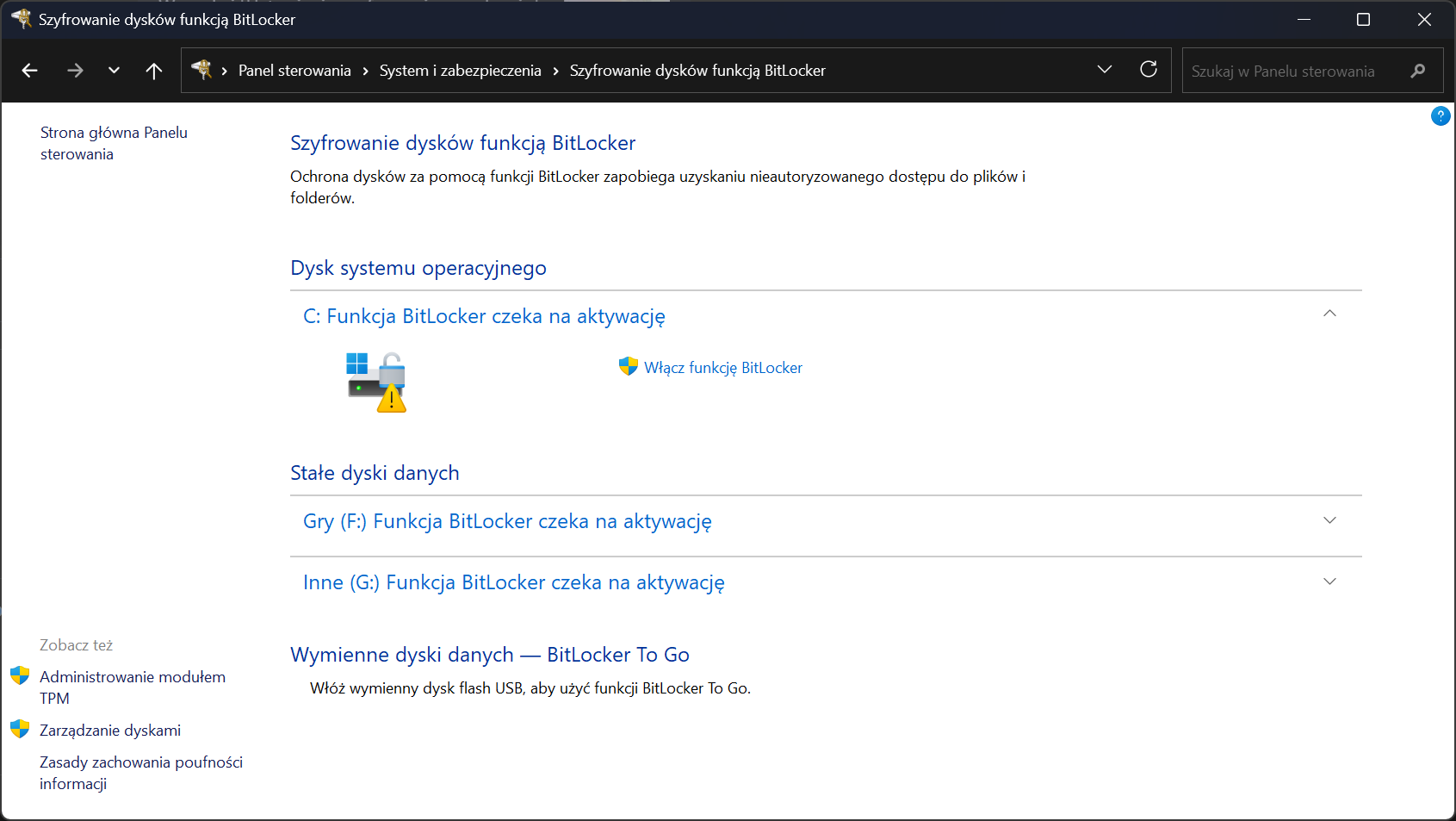Select 'Panel sterowania' breadcrumb
The height and width of the screenshot is (821, 1456).
point(294,71)
